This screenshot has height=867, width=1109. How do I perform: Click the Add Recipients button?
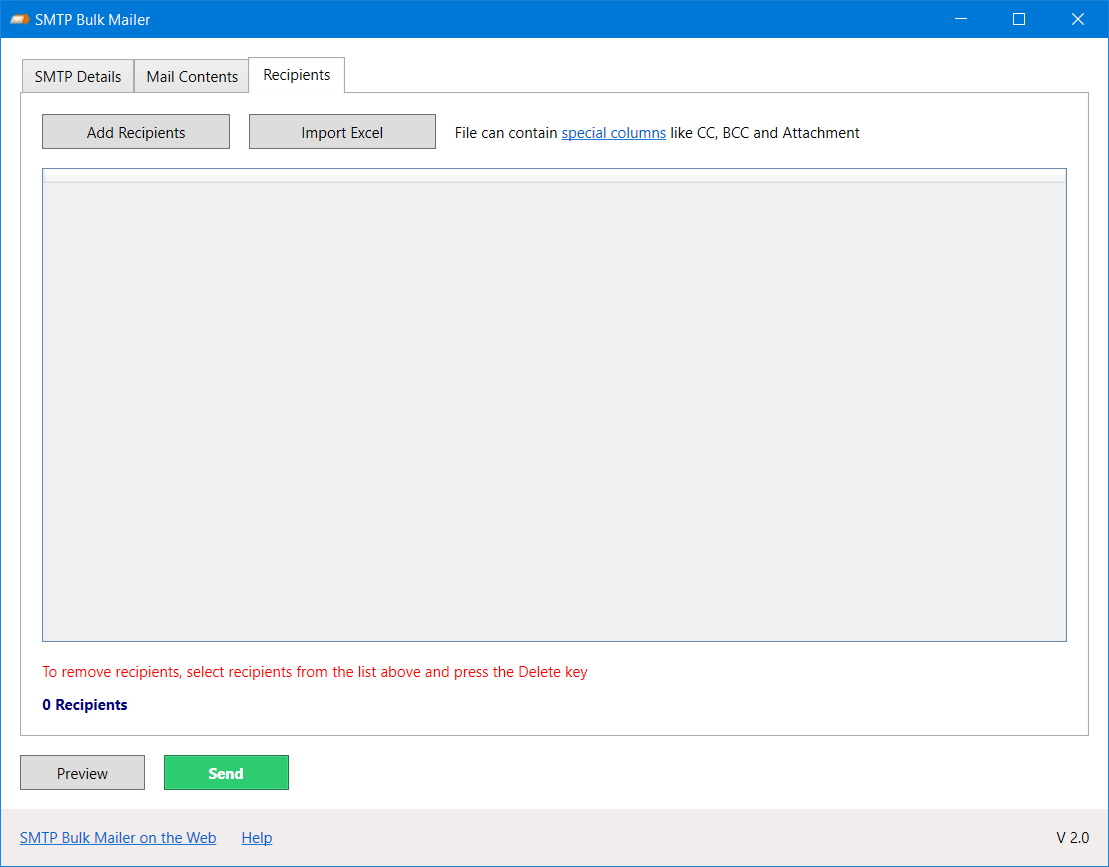136,132
